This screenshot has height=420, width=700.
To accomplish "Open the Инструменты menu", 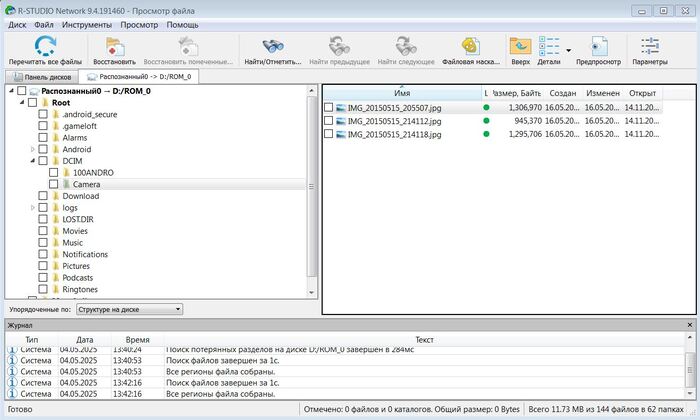I will tap(87, 25).
